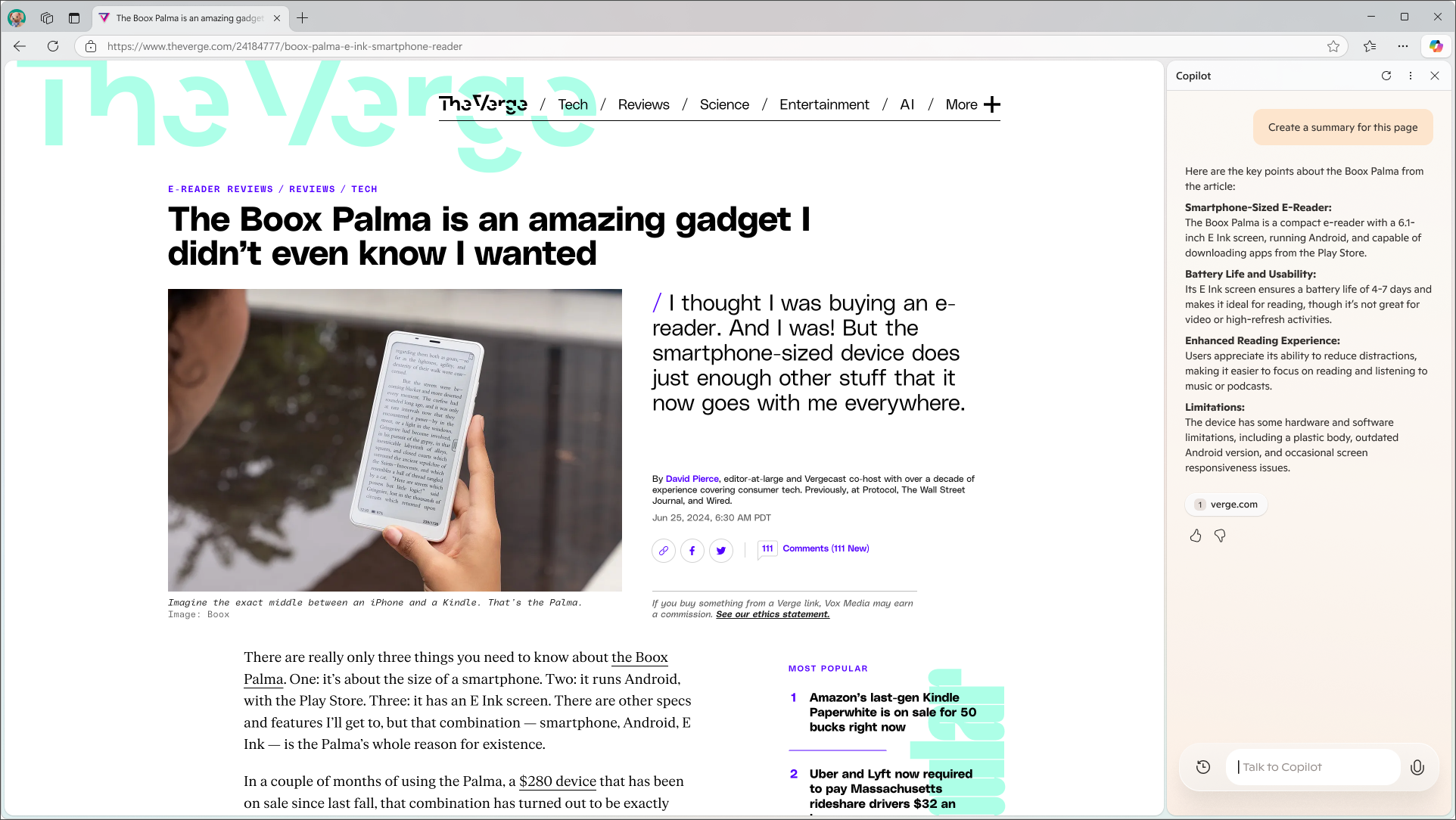Viewport: 1456px width, 820px height.
Task: Create a summary for this page
Action: pyautogui.click(x=1343, y=127)
